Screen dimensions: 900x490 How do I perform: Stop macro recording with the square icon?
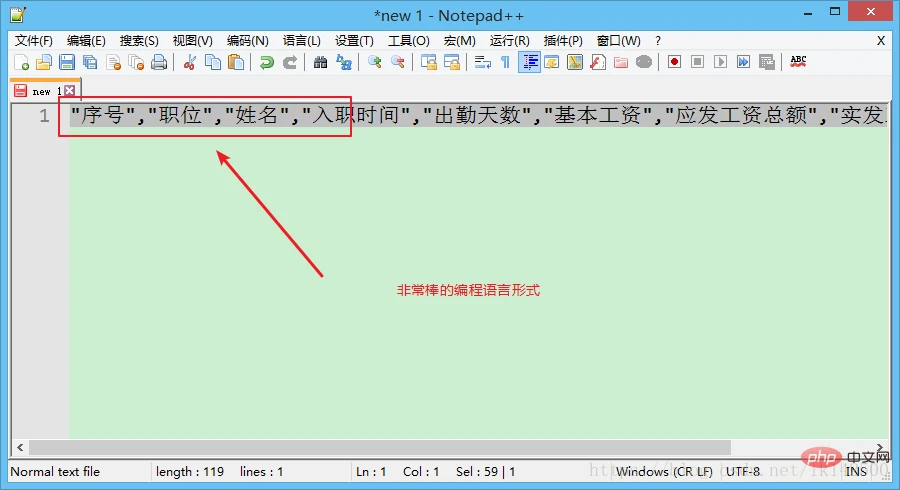(x=697, y=62)
